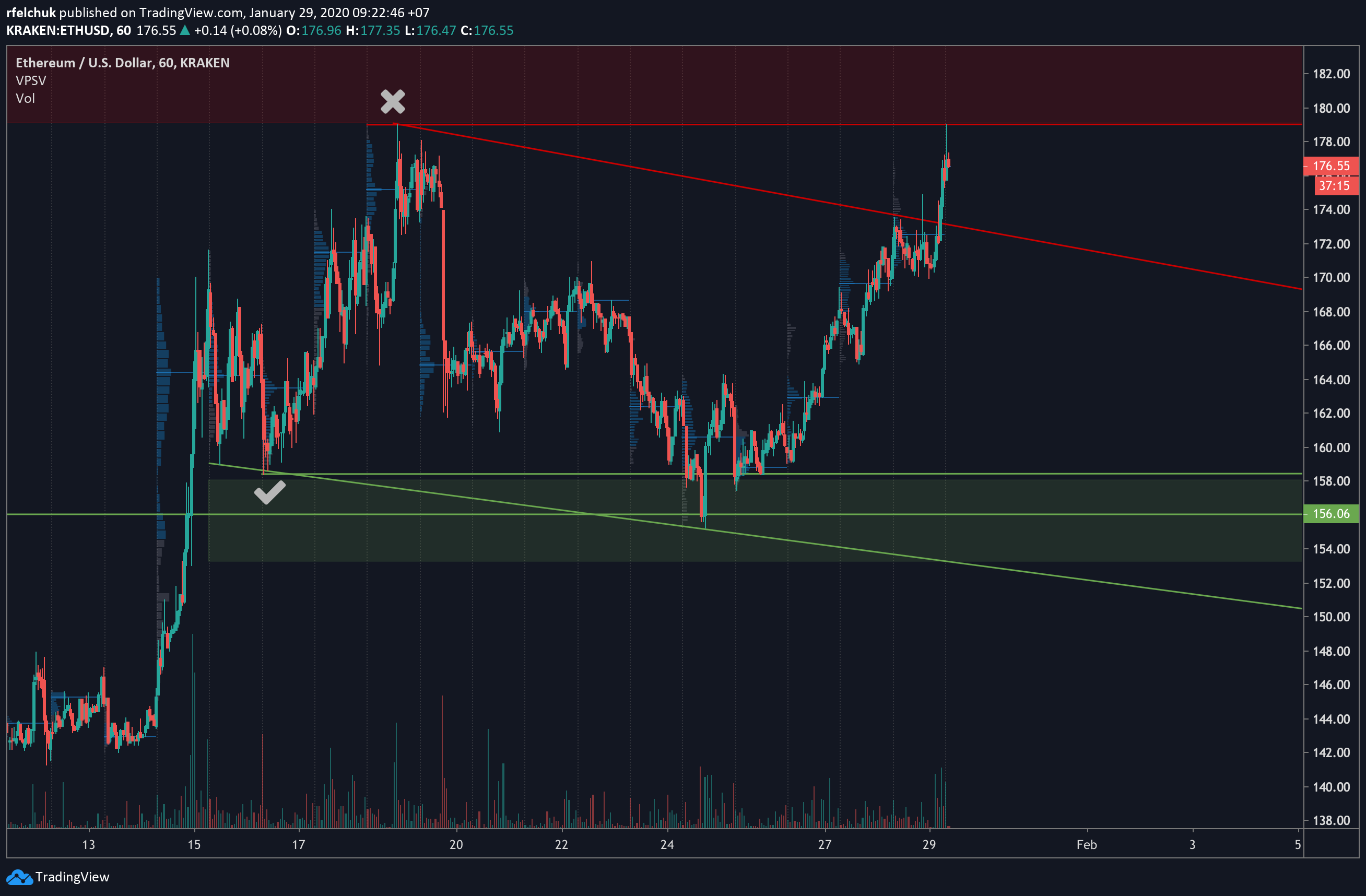
Task: Click the date label 29 on time axis
Action: (929, 844)
